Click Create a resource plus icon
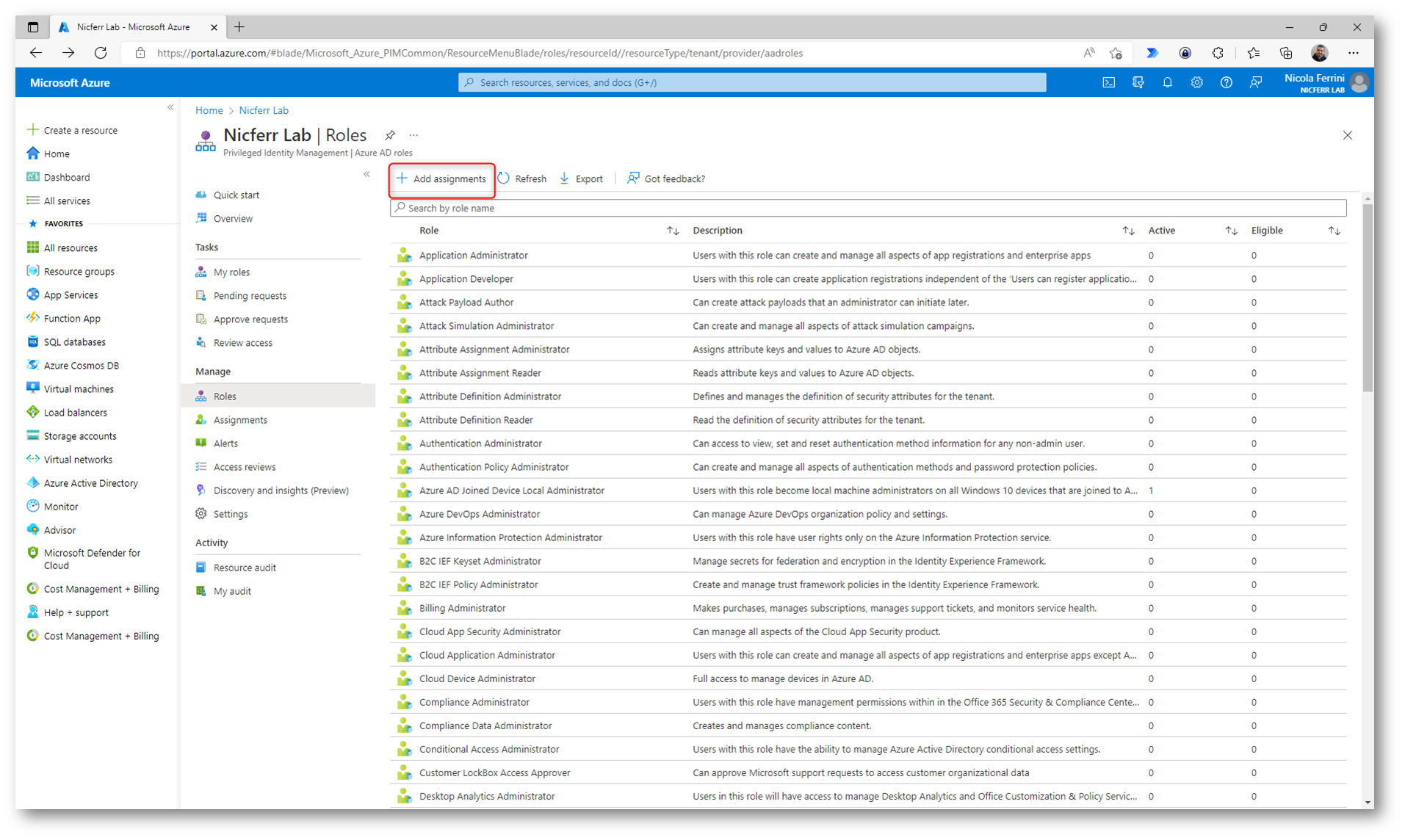The height and width of the screenshot is (840, 1405). pos(32,130)
